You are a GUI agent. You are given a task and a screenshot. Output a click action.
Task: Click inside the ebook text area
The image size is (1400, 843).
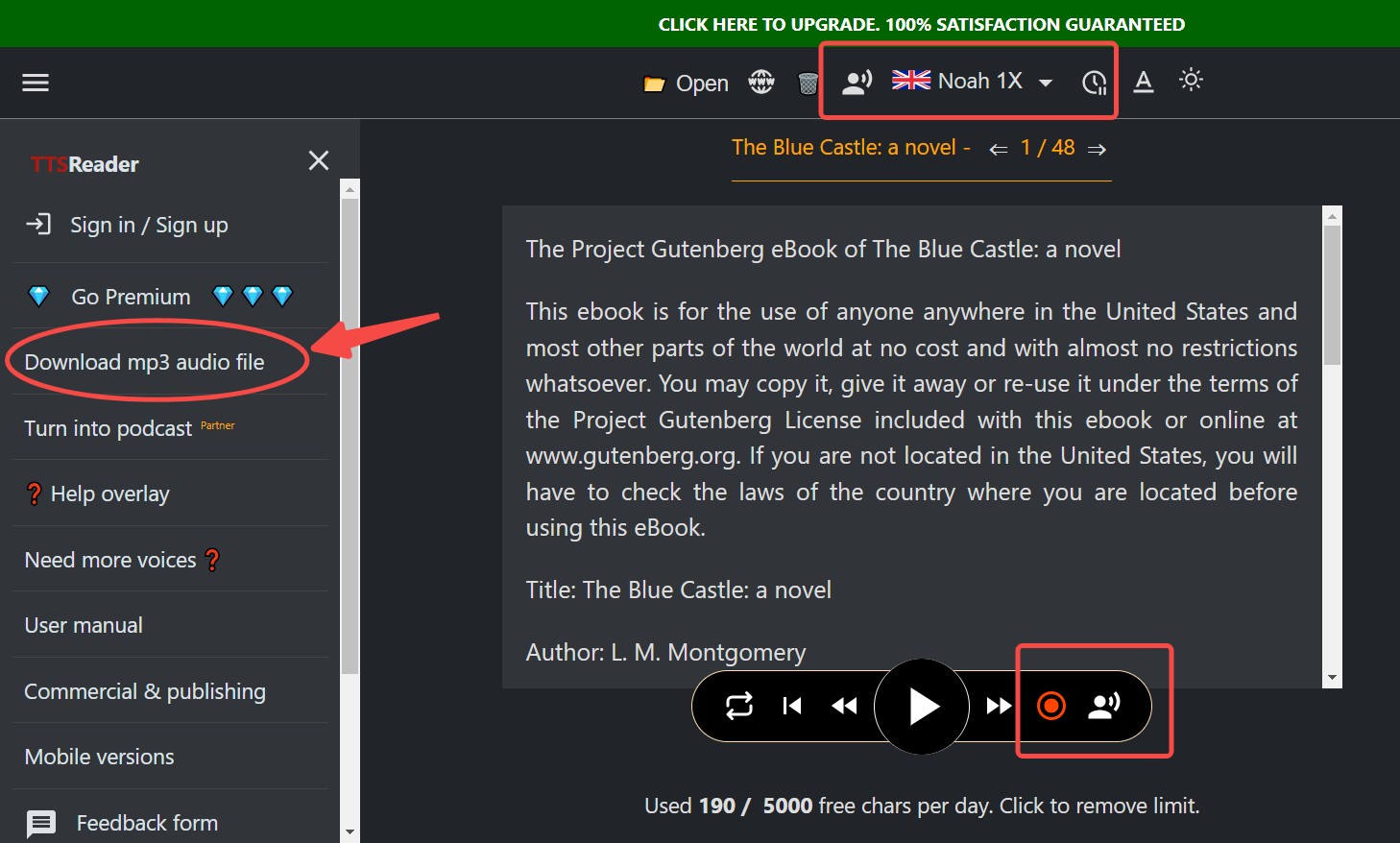[911, 446]
